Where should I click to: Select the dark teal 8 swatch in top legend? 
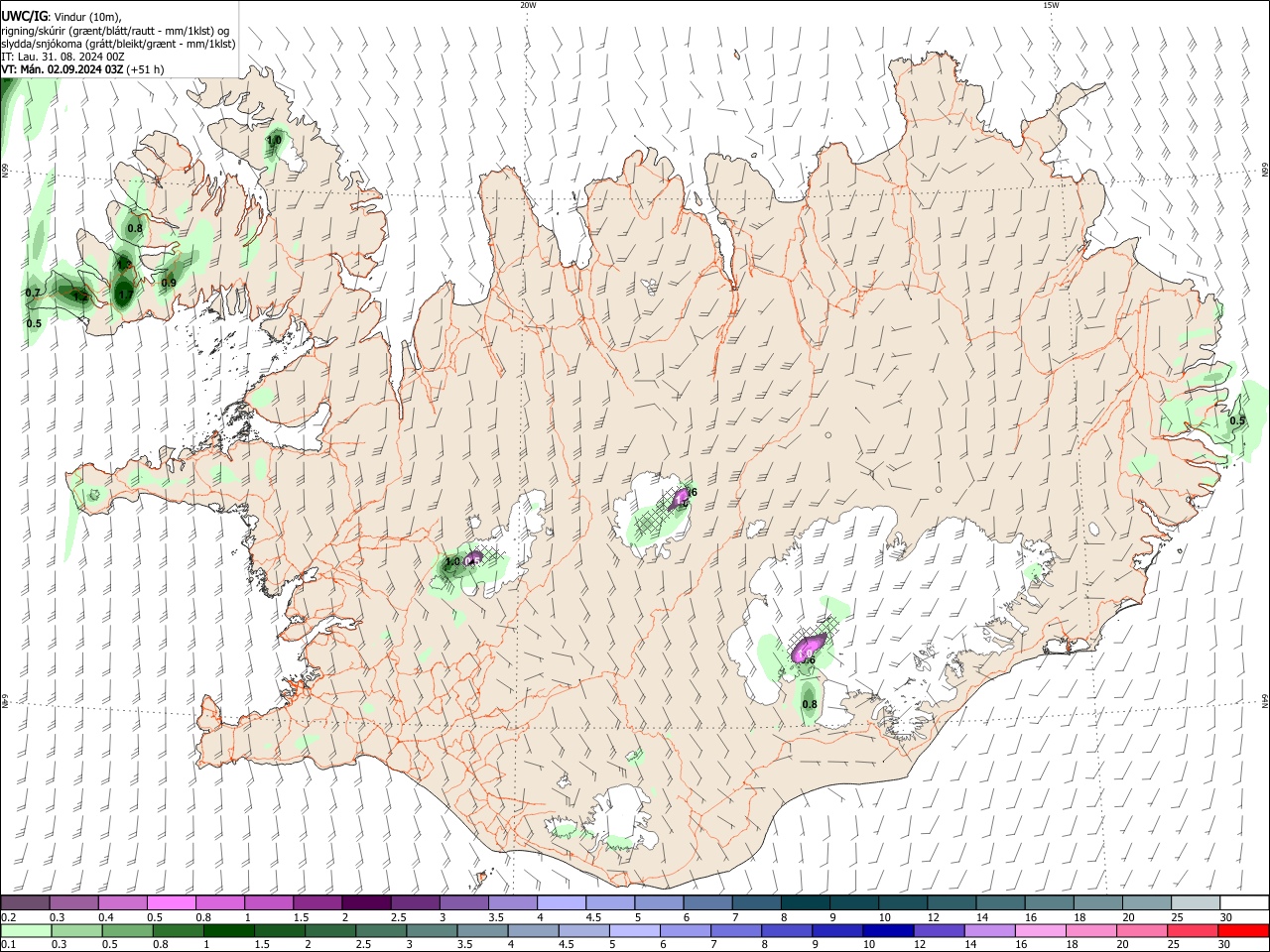tap(806, 902)
